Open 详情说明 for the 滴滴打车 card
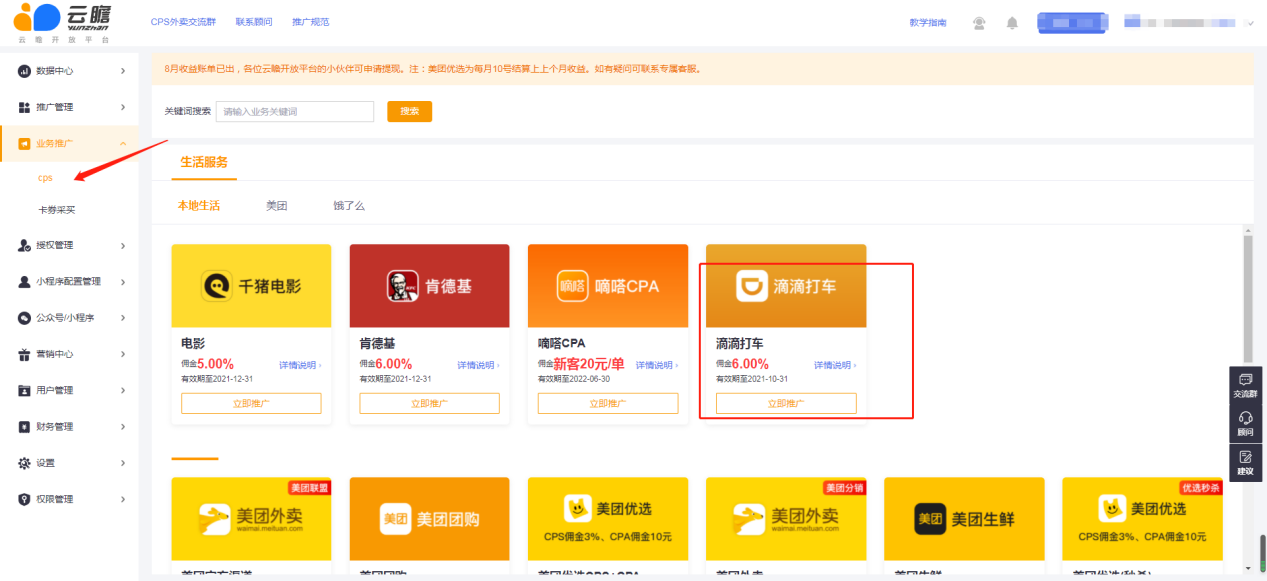Viewport: 1267px width, 581px height. [x=835, y=365]
